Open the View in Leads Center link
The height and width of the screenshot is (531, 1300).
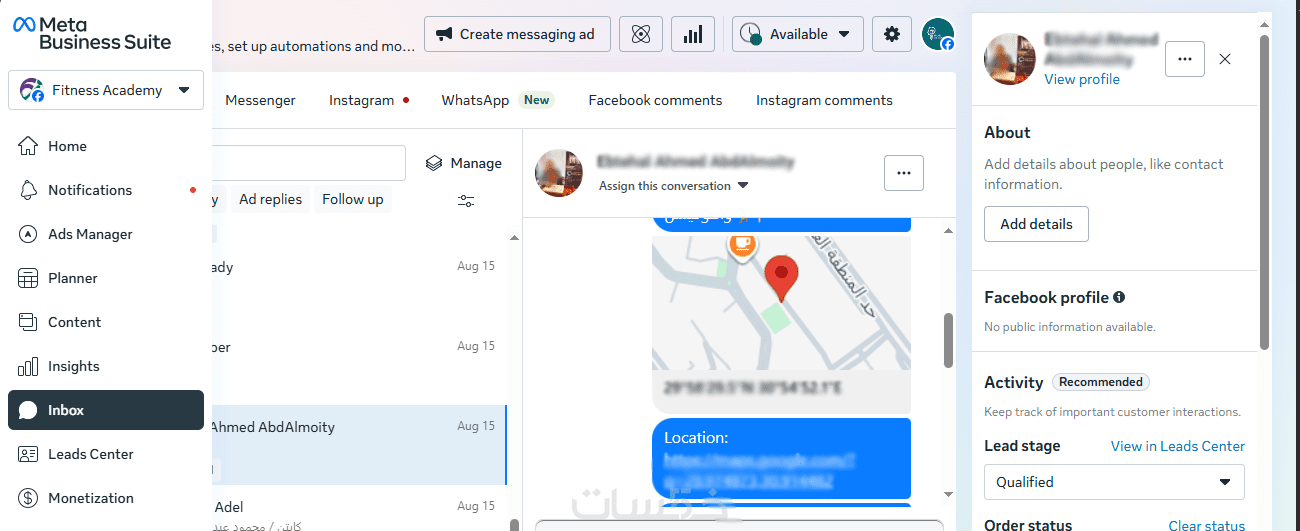pos(1178,446)
